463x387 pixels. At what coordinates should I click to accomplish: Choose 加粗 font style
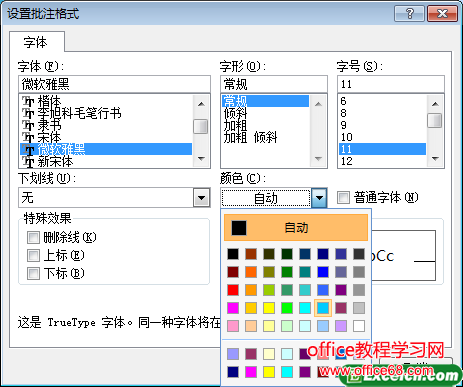[x=265, y=125]
